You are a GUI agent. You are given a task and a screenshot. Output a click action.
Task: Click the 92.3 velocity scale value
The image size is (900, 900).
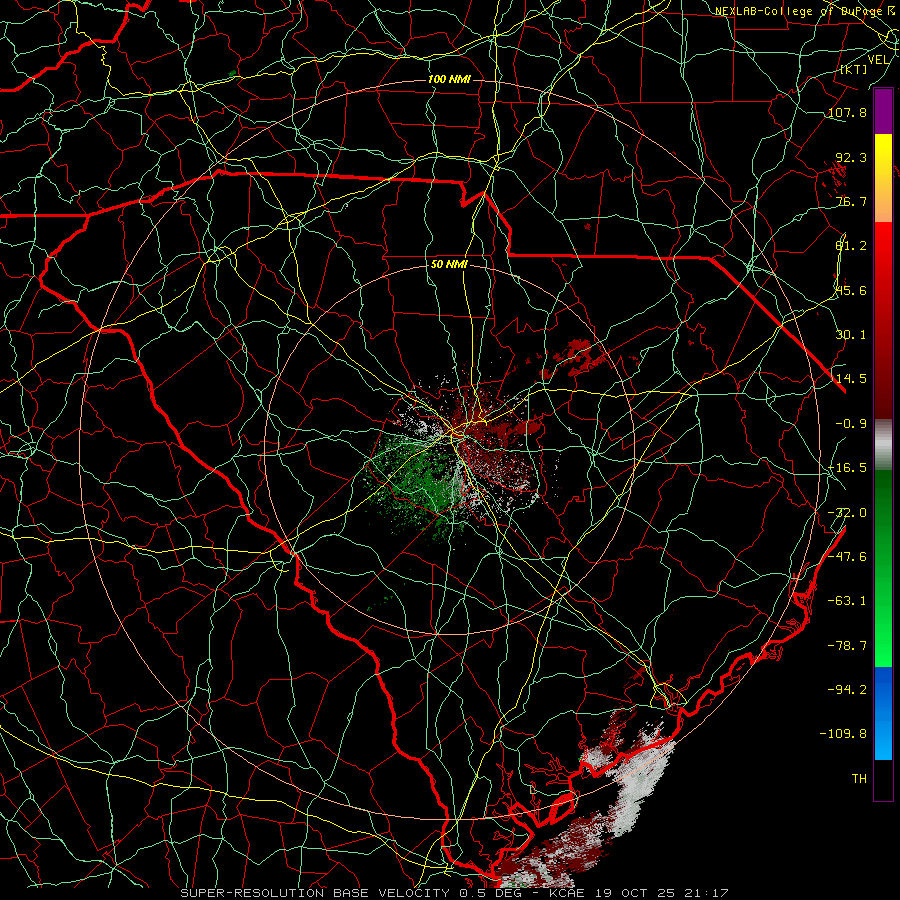[851, 157]
